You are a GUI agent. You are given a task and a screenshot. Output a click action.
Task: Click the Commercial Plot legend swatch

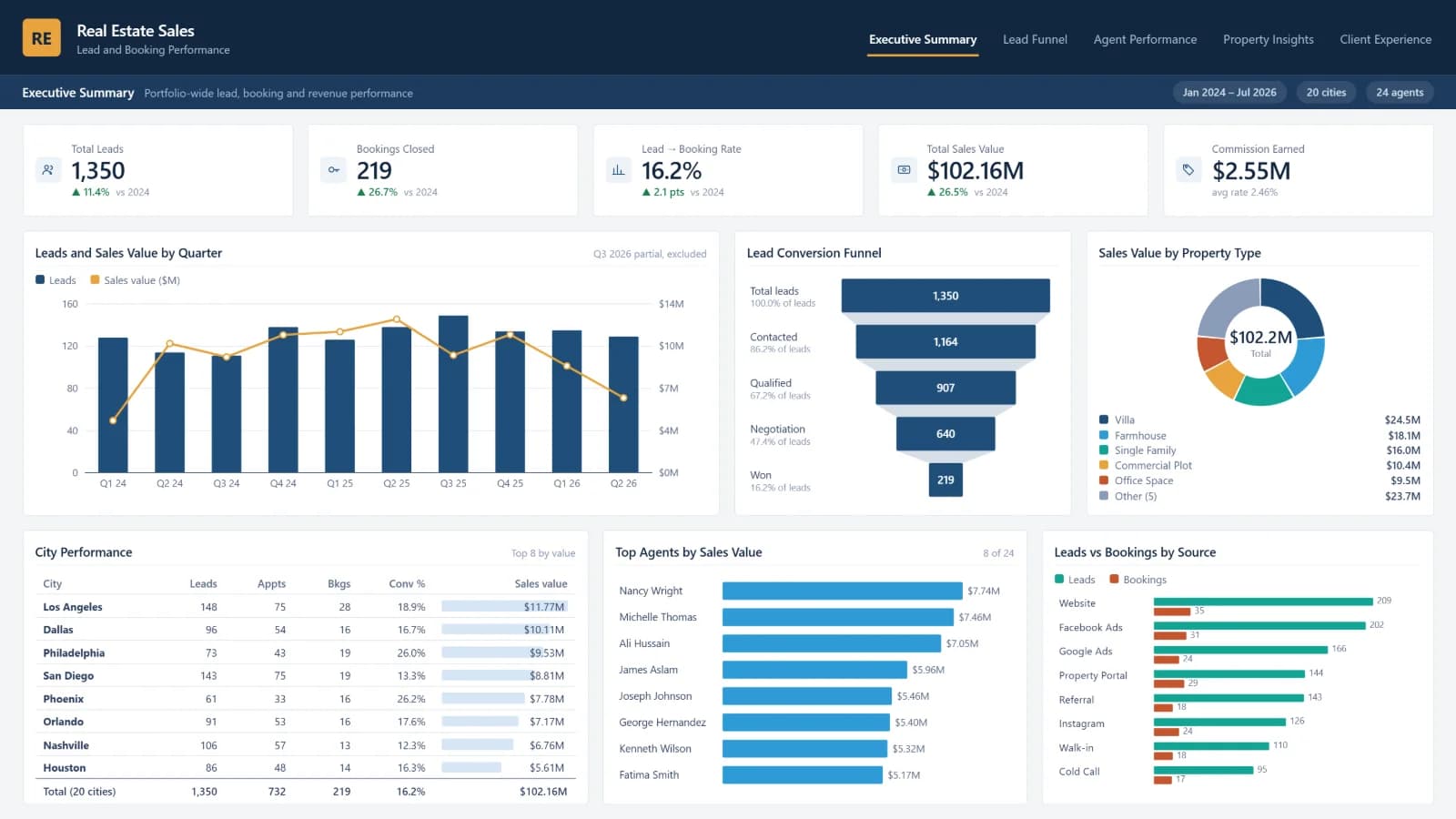1104,466
